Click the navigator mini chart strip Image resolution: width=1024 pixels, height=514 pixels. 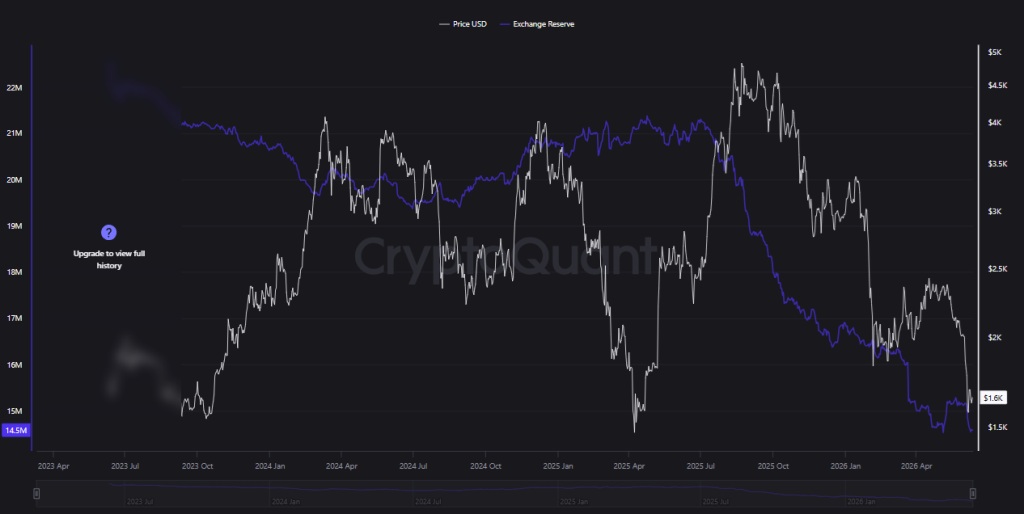pyautogui.click(x=504, y=494)
